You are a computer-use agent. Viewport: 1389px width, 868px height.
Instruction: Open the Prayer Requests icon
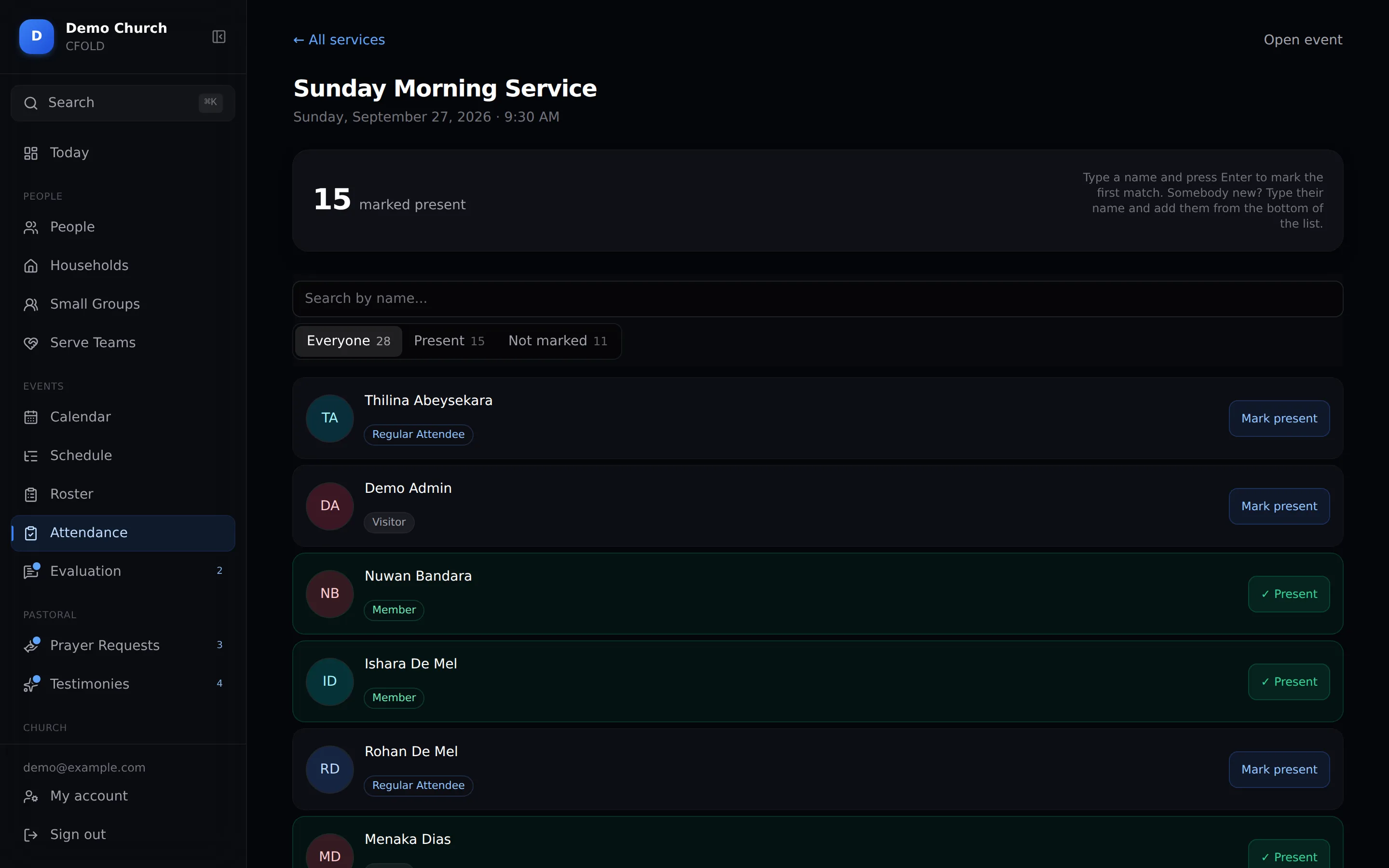coord(31,645)
